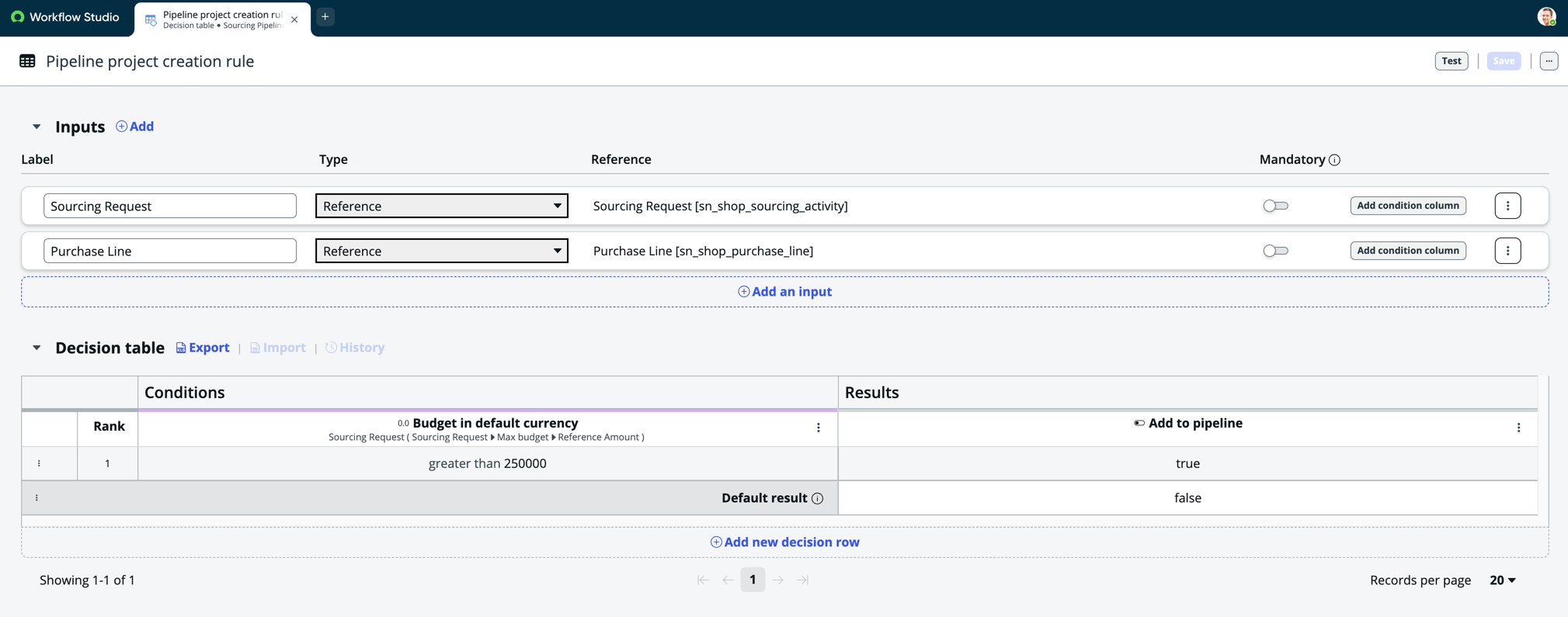This screenshot has height=617, width=1568.
Task: Click Add next to Inputs heading
Action: [134, 127]
